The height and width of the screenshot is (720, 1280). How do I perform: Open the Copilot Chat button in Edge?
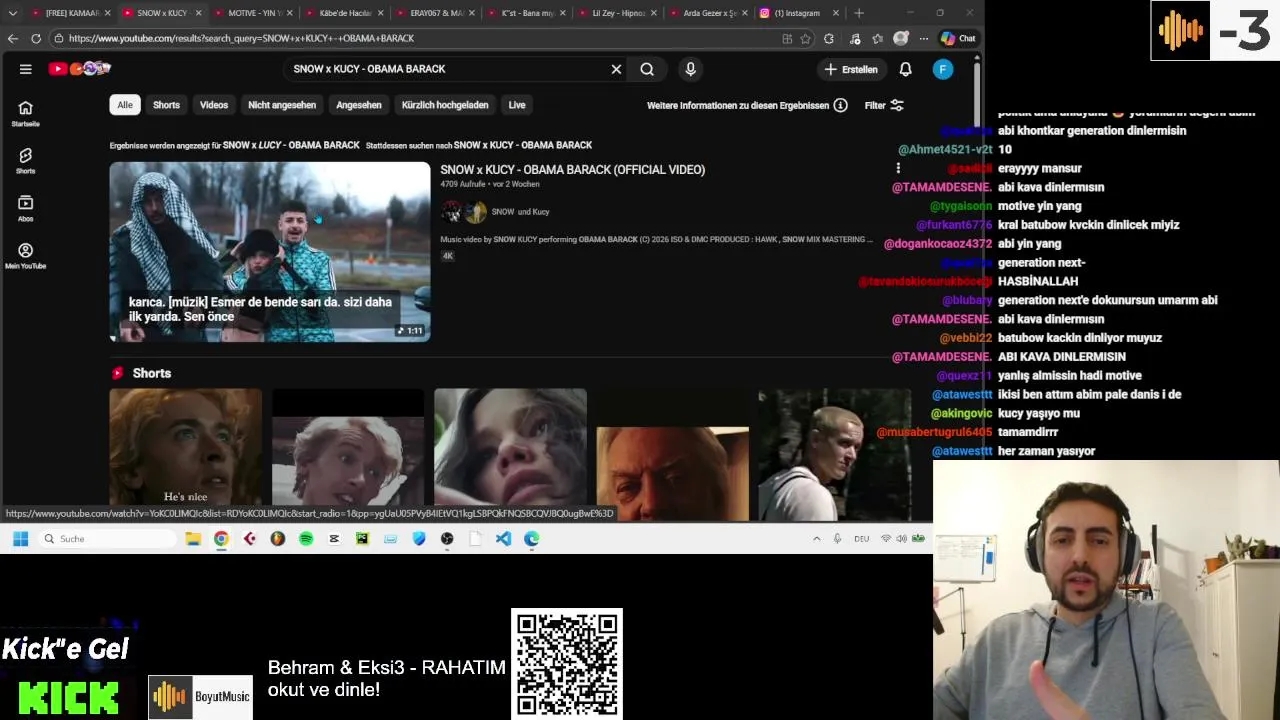958,38
